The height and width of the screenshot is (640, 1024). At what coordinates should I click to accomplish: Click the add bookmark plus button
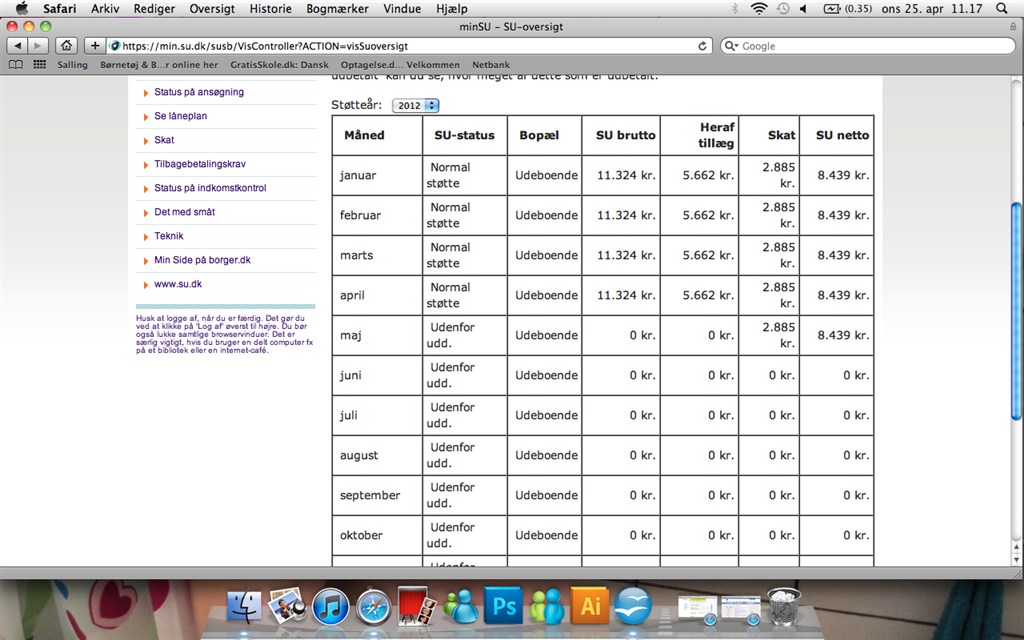[95, 46]
